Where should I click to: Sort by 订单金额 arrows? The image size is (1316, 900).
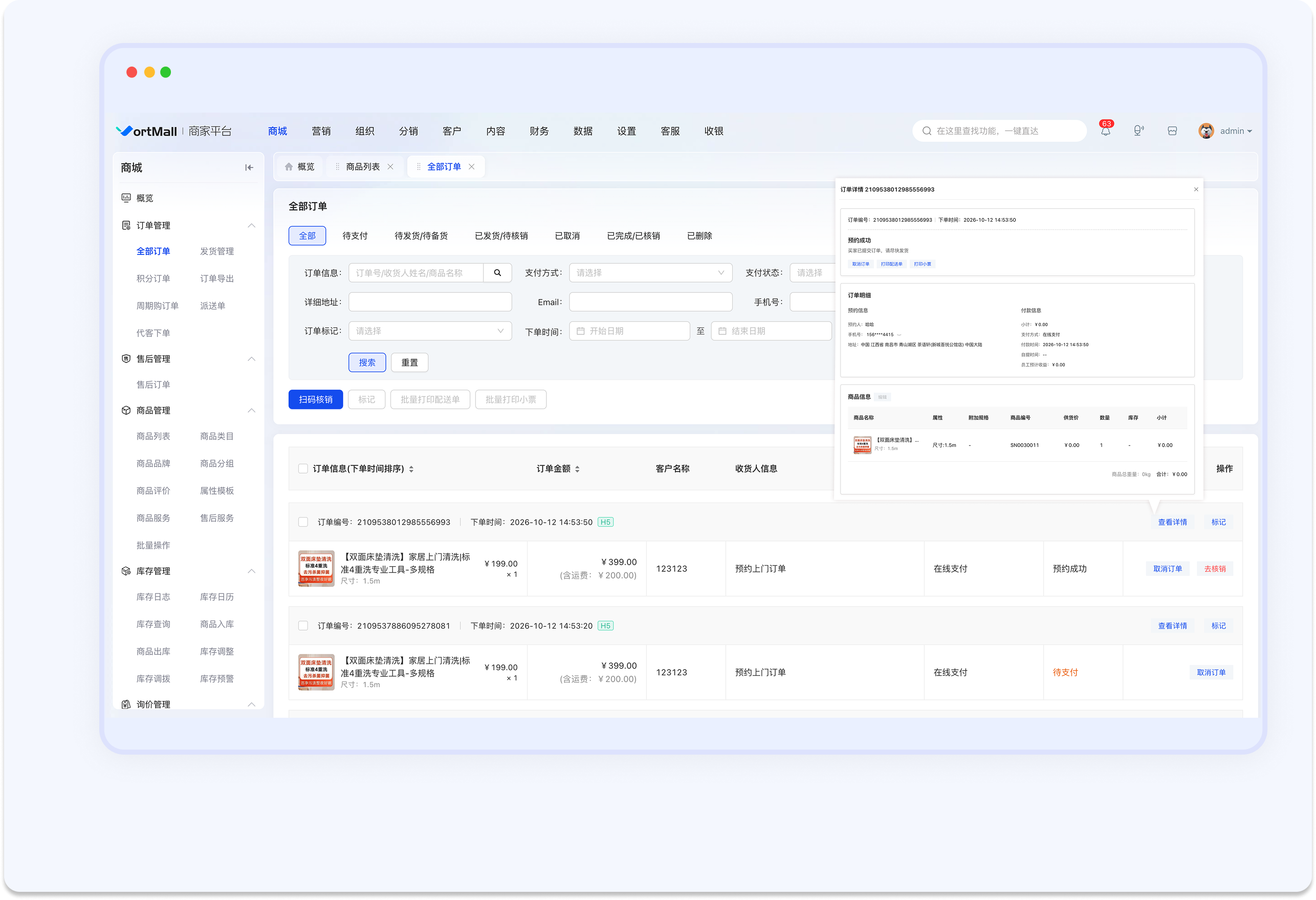click(577, 469)
